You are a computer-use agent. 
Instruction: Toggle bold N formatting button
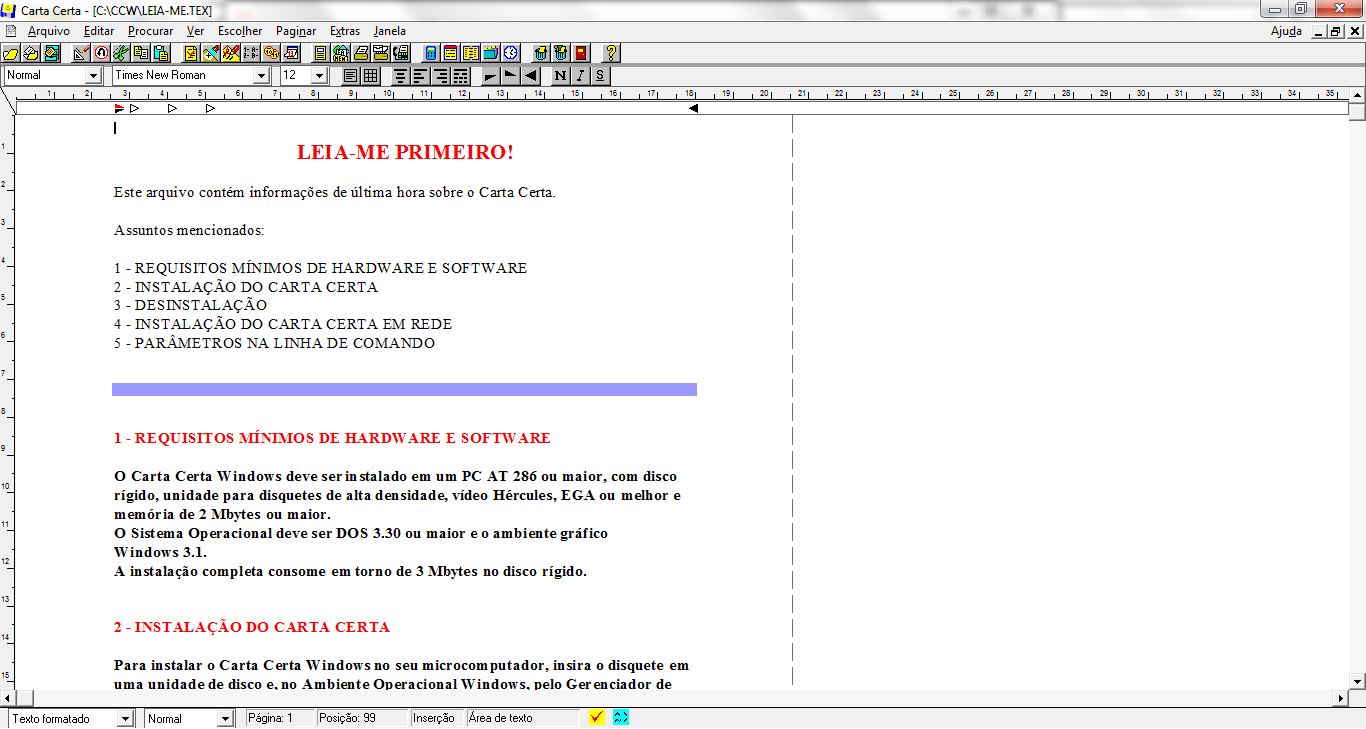[560, 76]
